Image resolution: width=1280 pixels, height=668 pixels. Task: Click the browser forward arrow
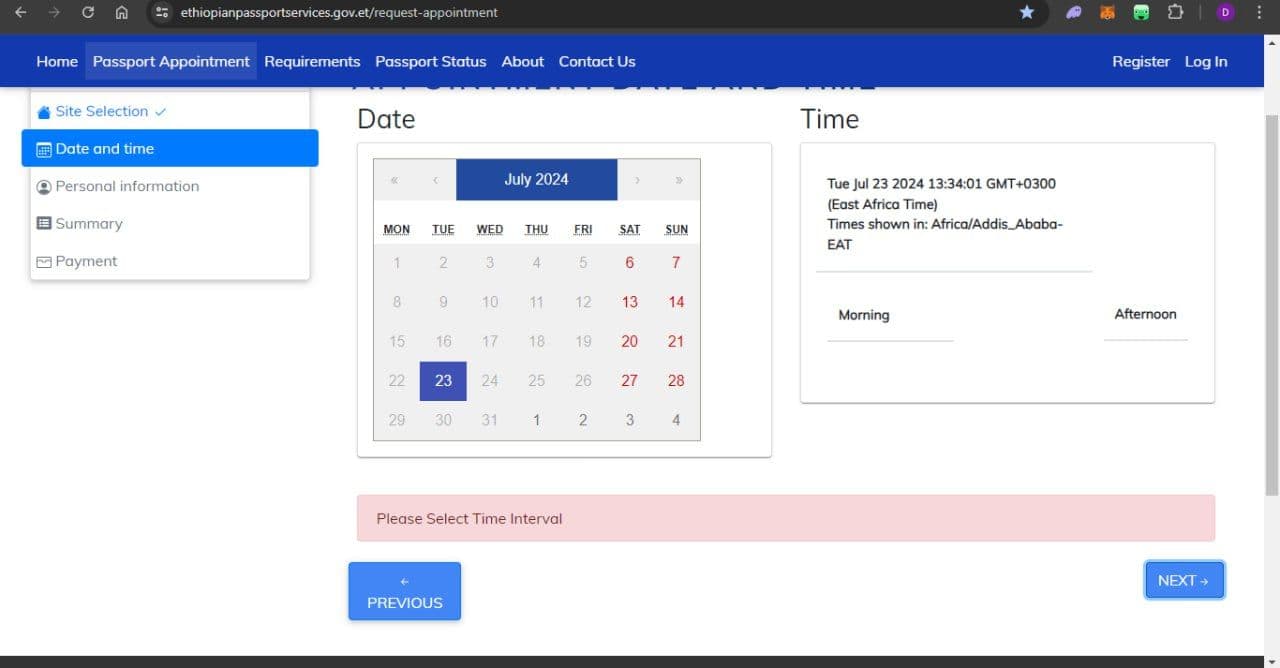click(x=54, y=12)
